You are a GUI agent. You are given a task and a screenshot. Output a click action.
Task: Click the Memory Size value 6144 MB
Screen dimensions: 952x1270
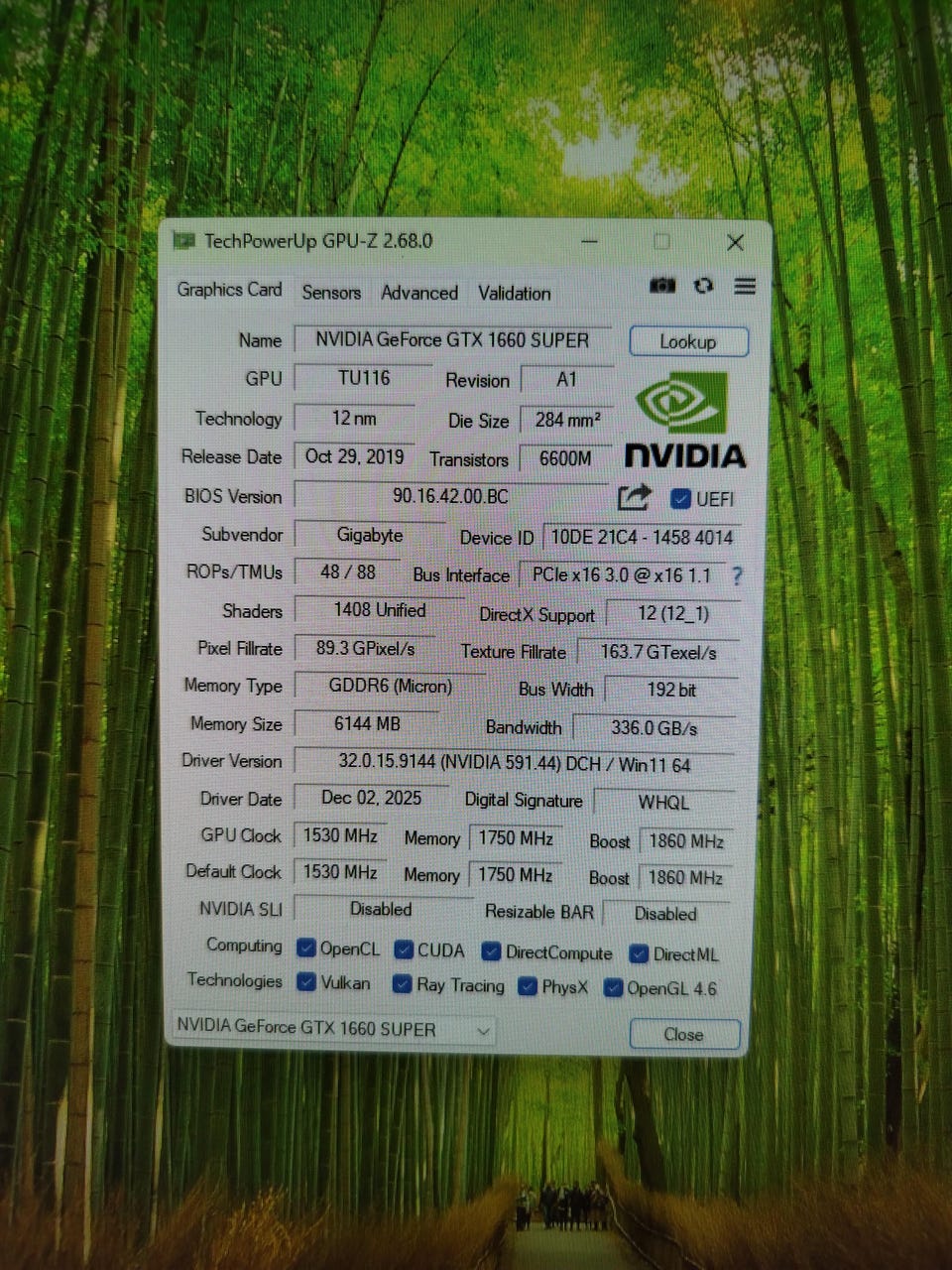tap(367, 724)
